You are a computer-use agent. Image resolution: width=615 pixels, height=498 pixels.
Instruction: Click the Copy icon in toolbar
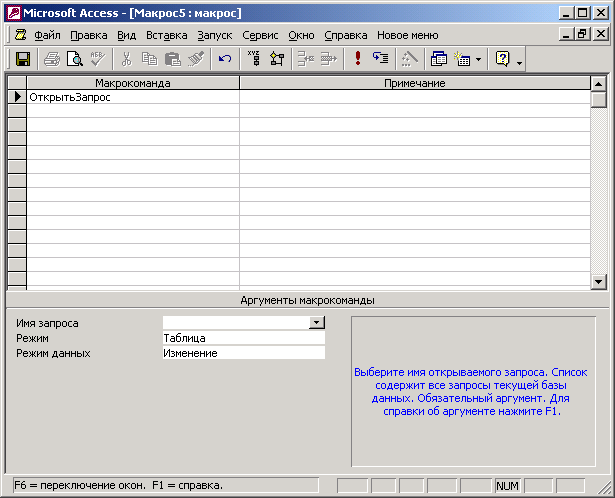(x=149, y=59)
